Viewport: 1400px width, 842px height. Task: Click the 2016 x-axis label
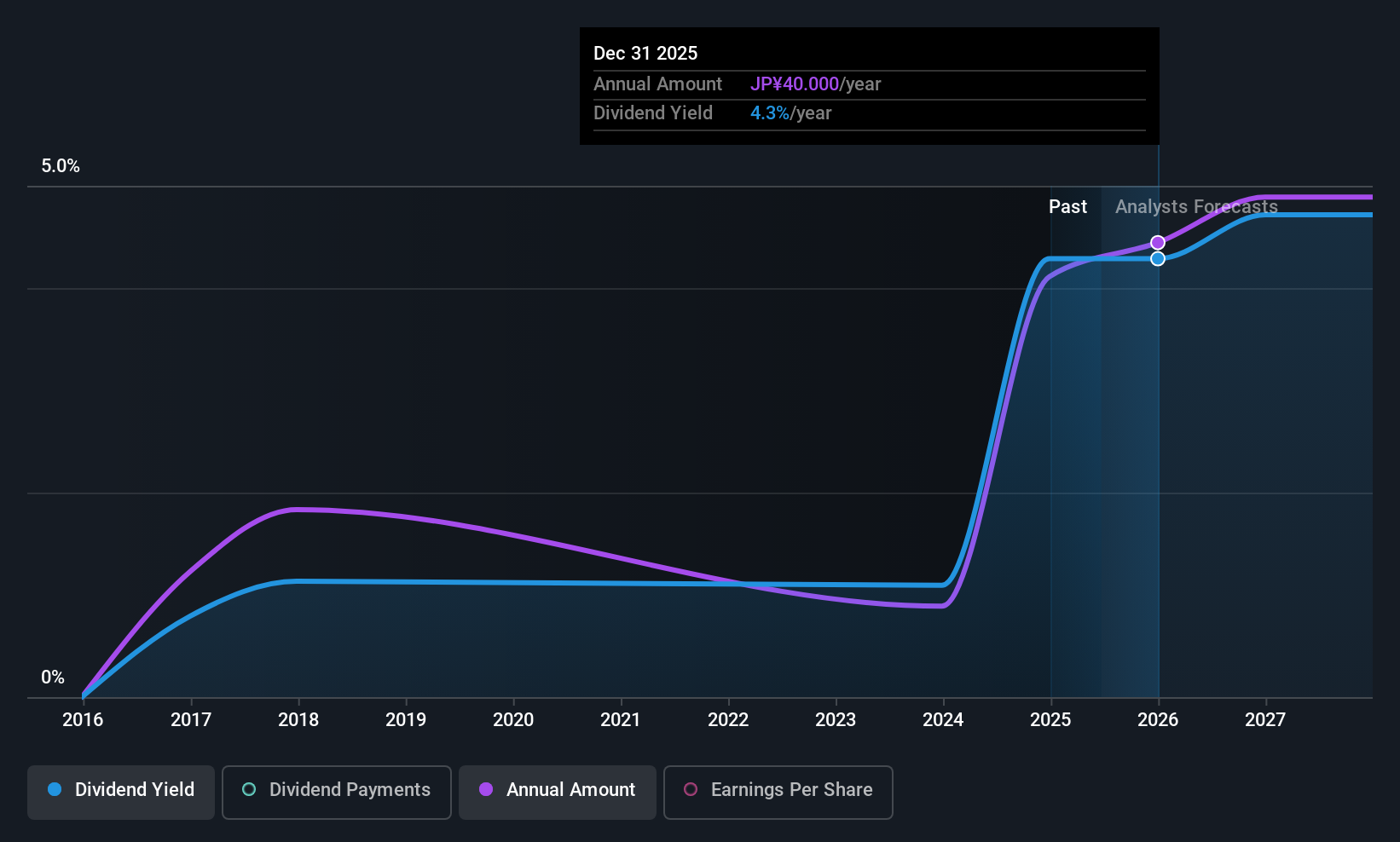[x=83, y=719]
